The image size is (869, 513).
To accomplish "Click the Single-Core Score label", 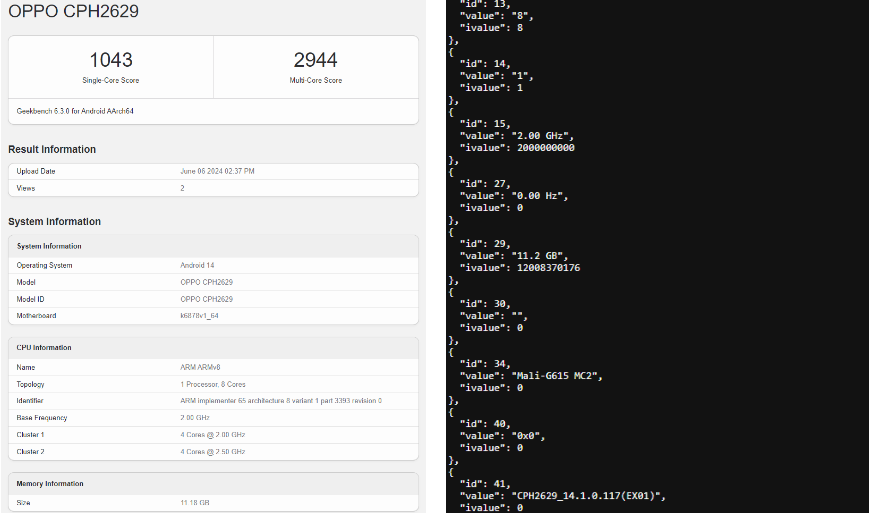I will pos(111,80).
